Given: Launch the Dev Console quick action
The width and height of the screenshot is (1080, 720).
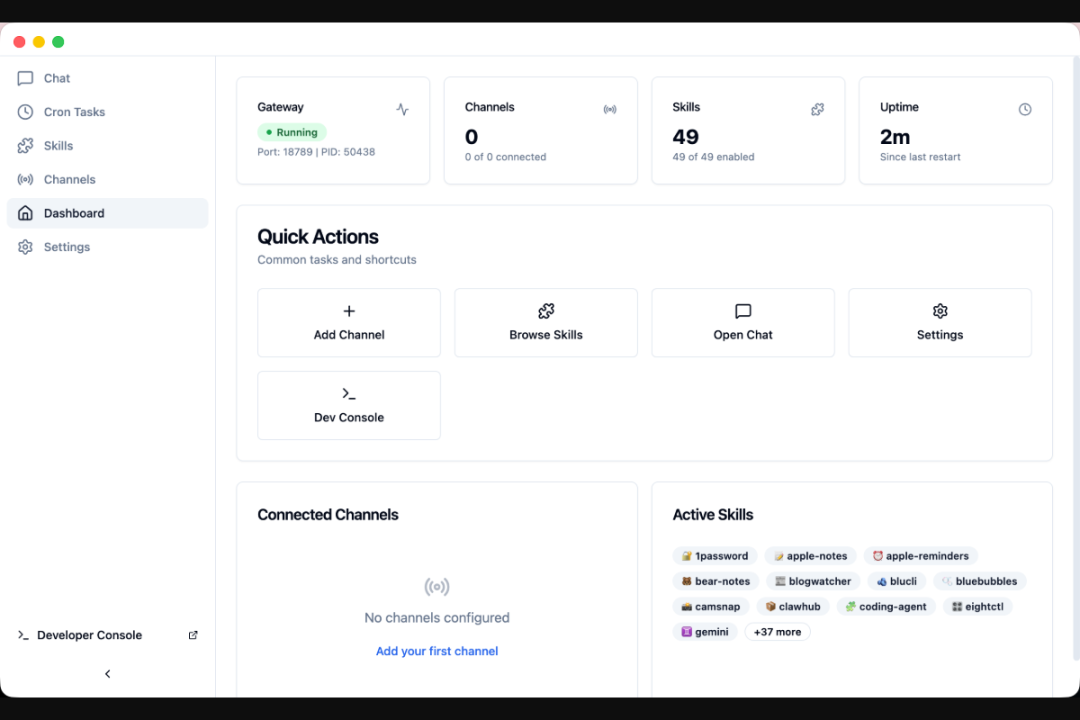Looking at the screenshot, I should [349, 405].
